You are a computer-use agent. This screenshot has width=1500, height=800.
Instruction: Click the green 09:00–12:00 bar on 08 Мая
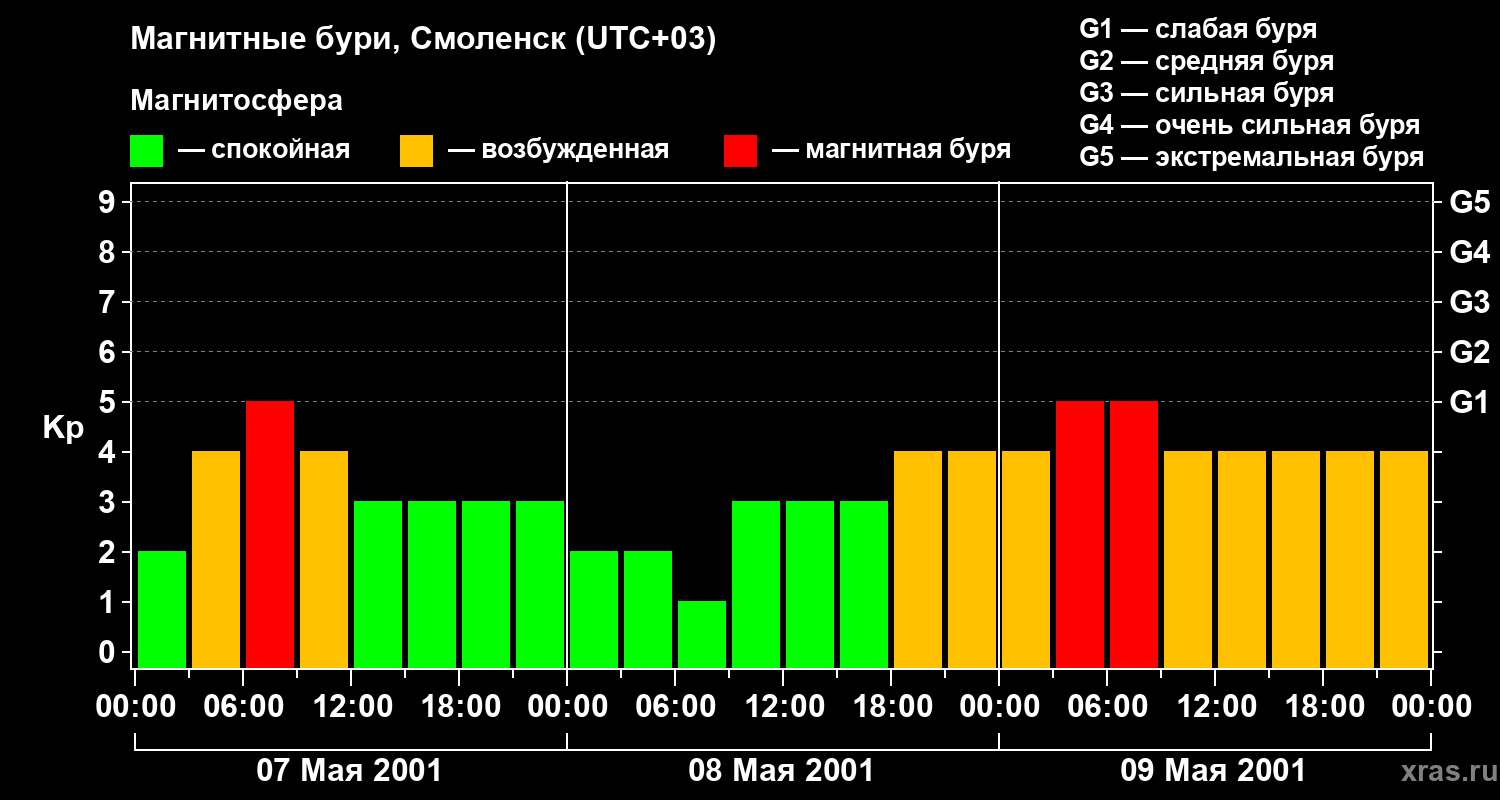[756, 584]
